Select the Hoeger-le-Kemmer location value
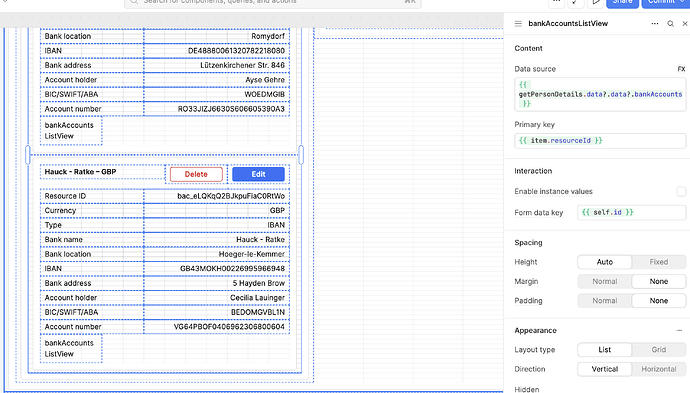The image size is (690, 393). (252, 254)
